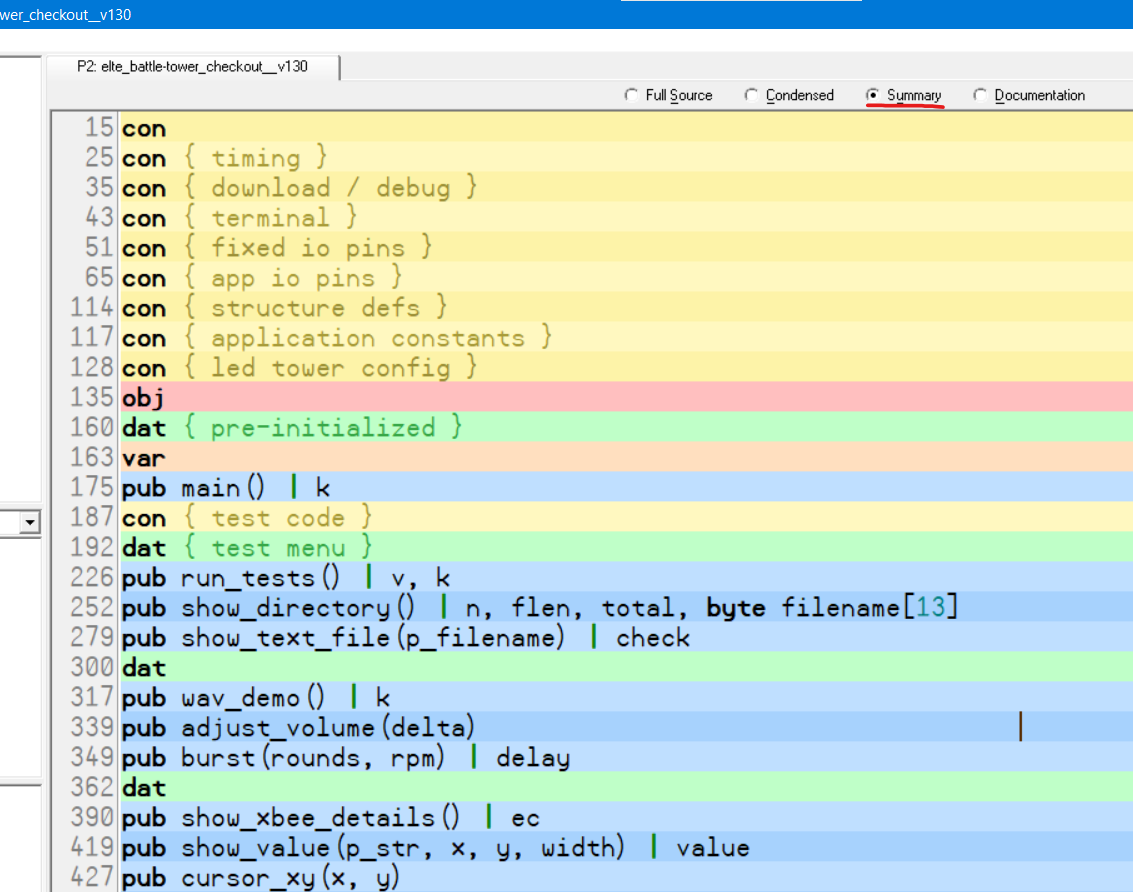
Task: Click the 'var' section at line 163
Action: click(x=627, y=458)
